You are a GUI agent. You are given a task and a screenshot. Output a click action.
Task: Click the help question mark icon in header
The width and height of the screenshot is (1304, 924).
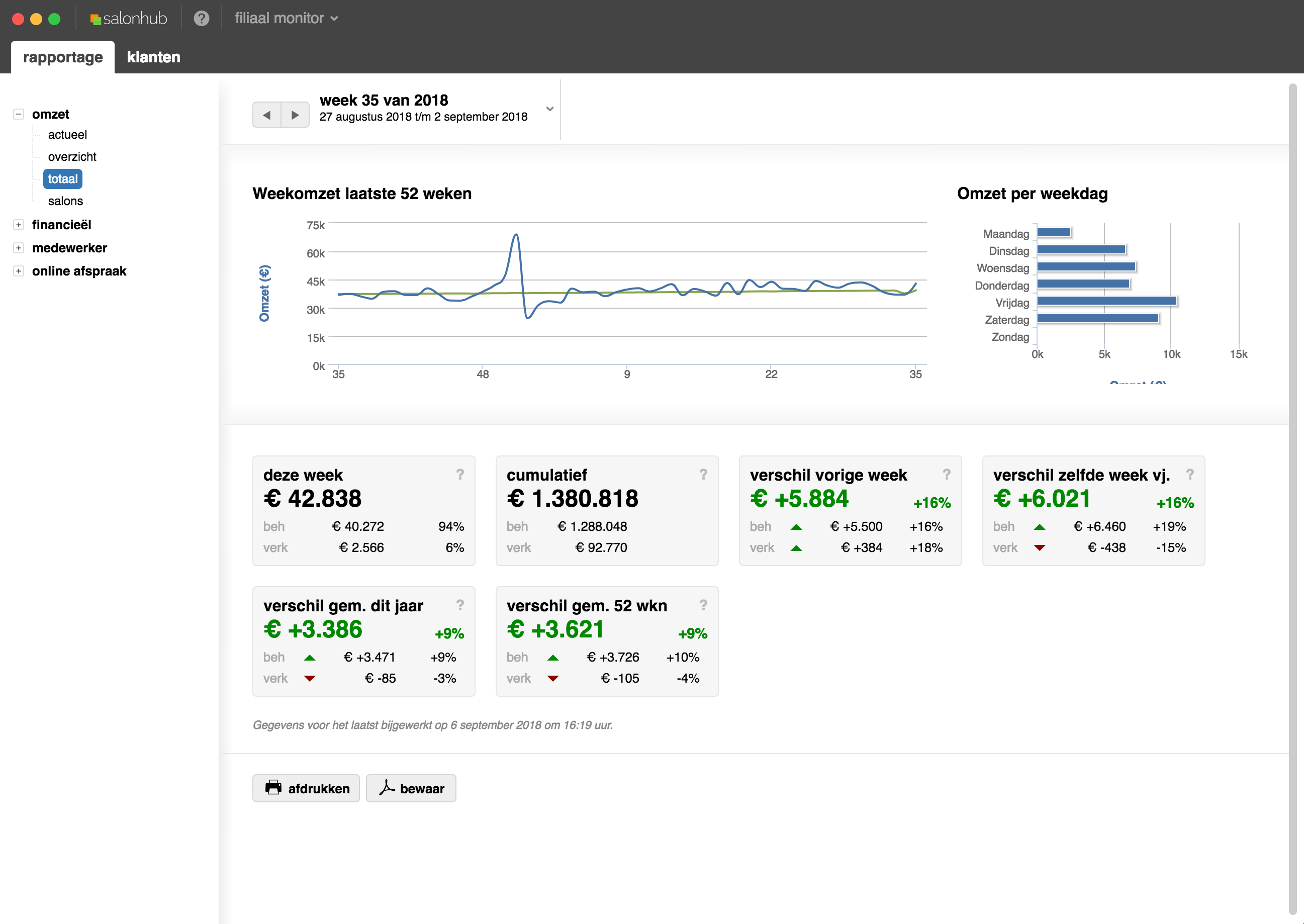coord(202,18)
